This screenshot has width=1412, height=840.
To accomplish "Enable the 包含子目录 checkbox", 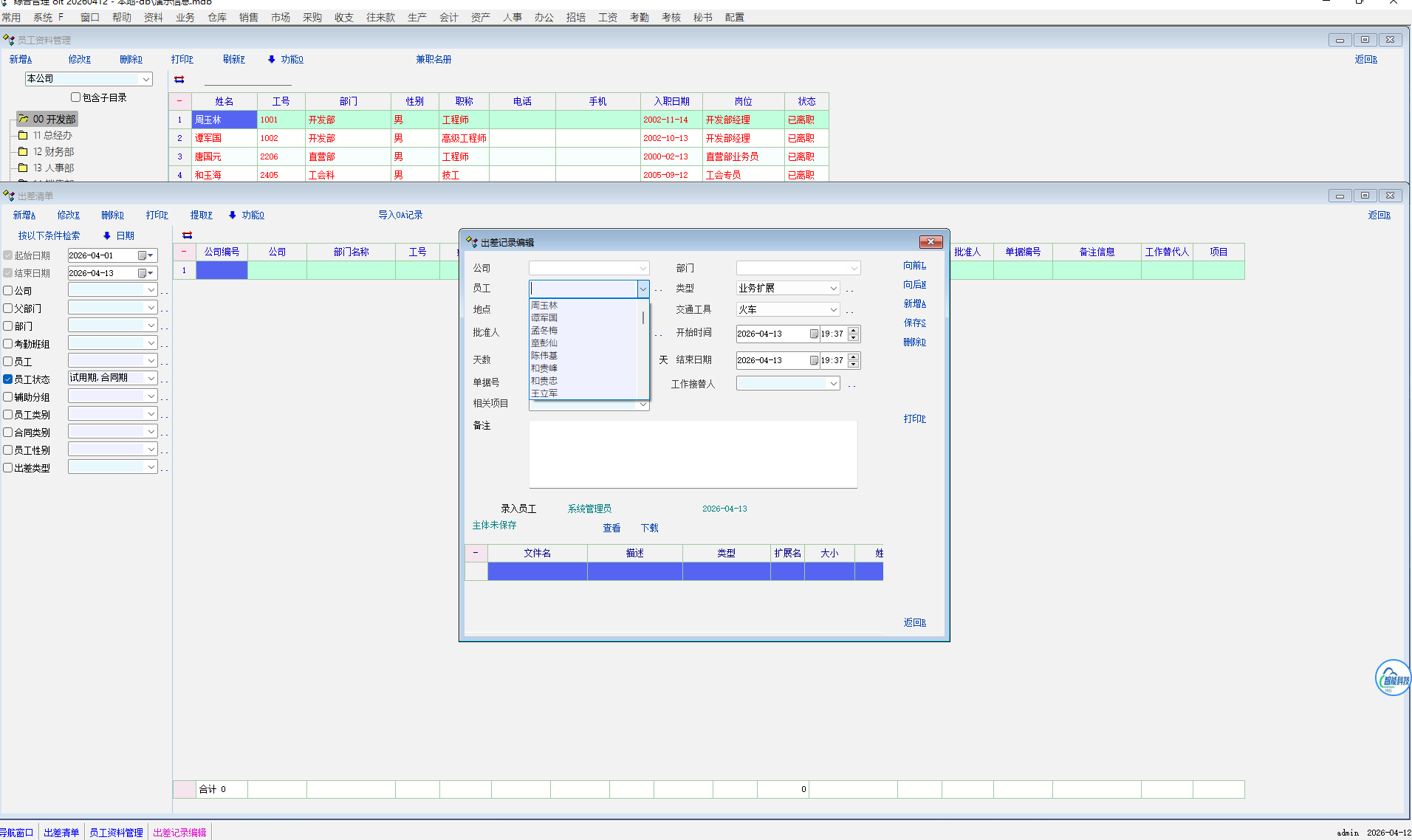I will [75, 97].
